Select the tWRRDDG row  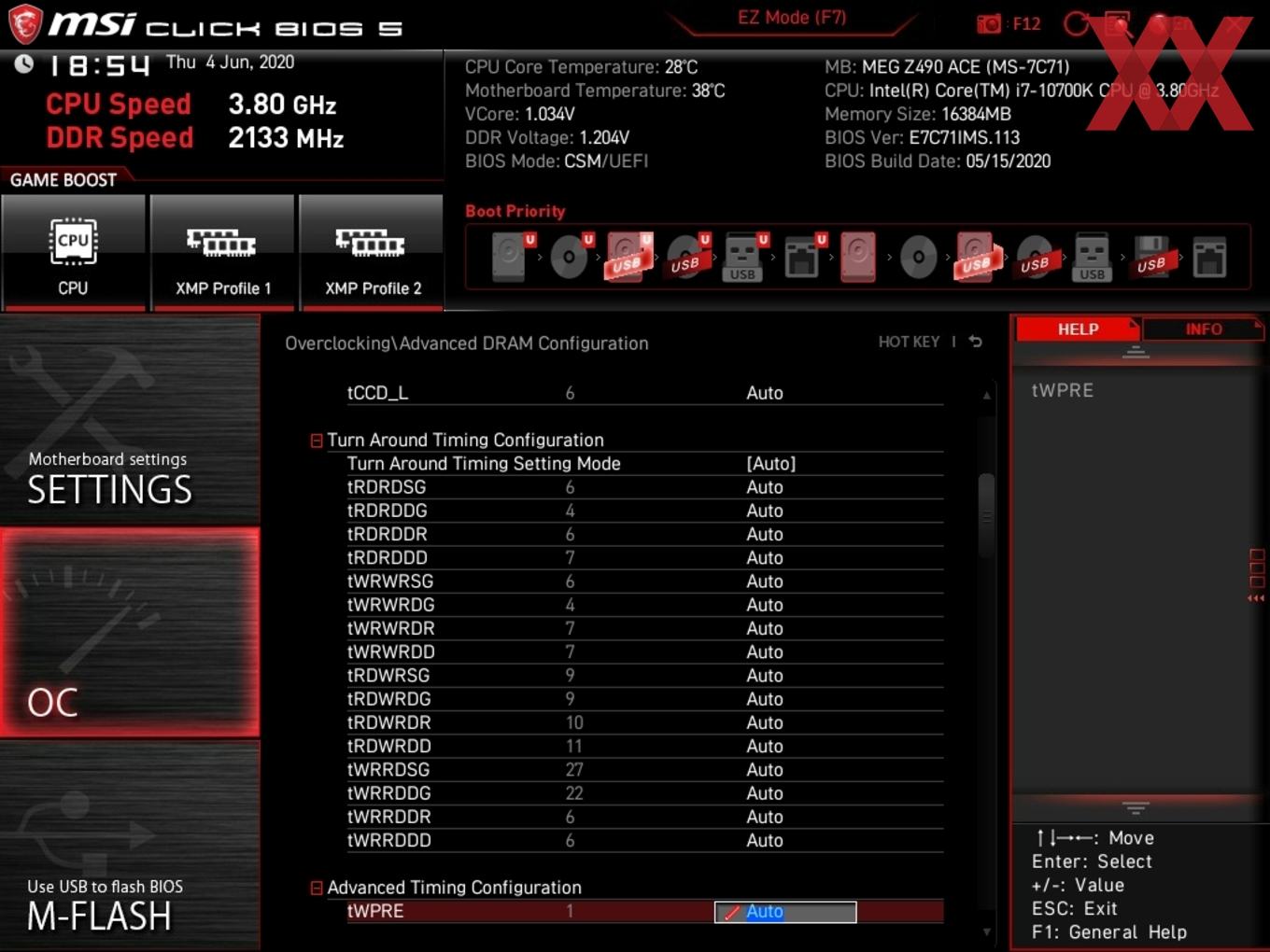pos(644,793)
